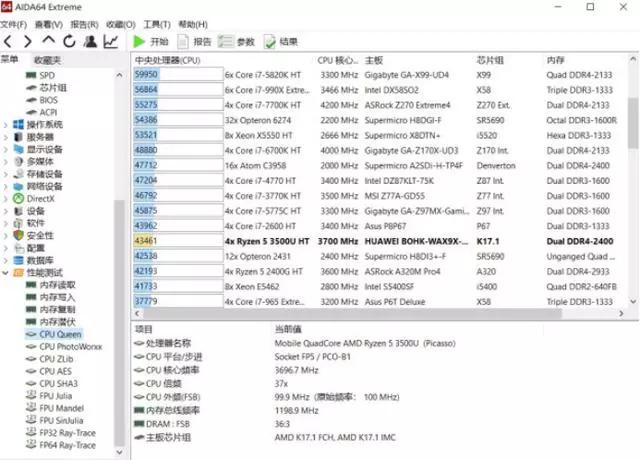This screenshot has width=640, height=460.
Task: Collapse the 性能测试 tree node
Action: 6,273
